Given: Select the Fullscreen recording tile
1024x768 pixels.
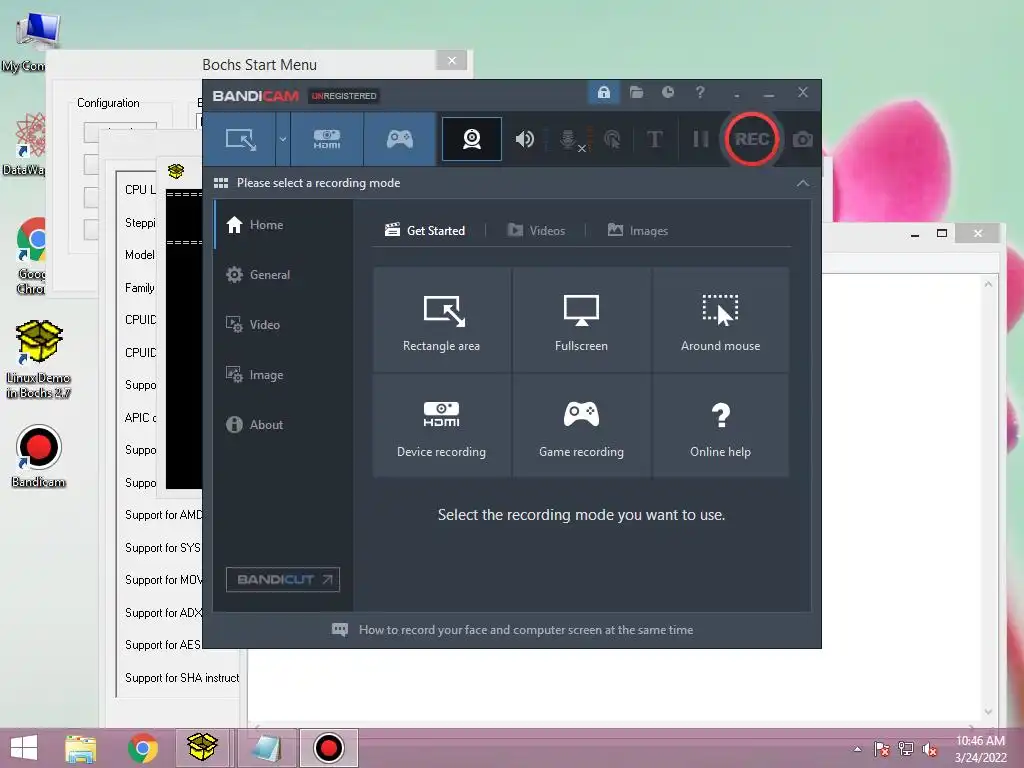Looking at the screenshot, I should [581, 320].
